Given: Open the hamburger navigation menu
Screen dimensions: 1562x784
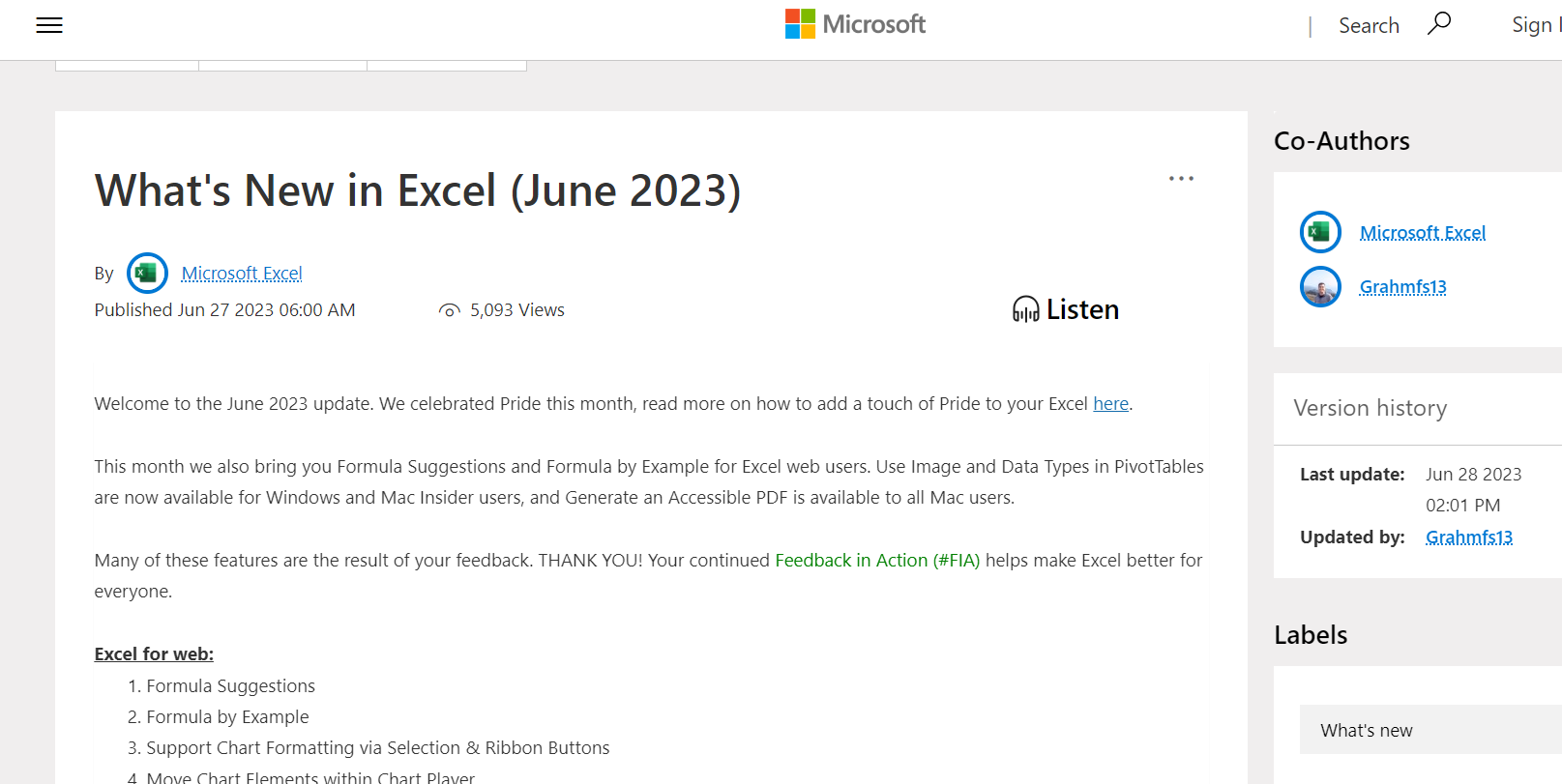Looking at the screenshot, I should [x=49, y=26].
